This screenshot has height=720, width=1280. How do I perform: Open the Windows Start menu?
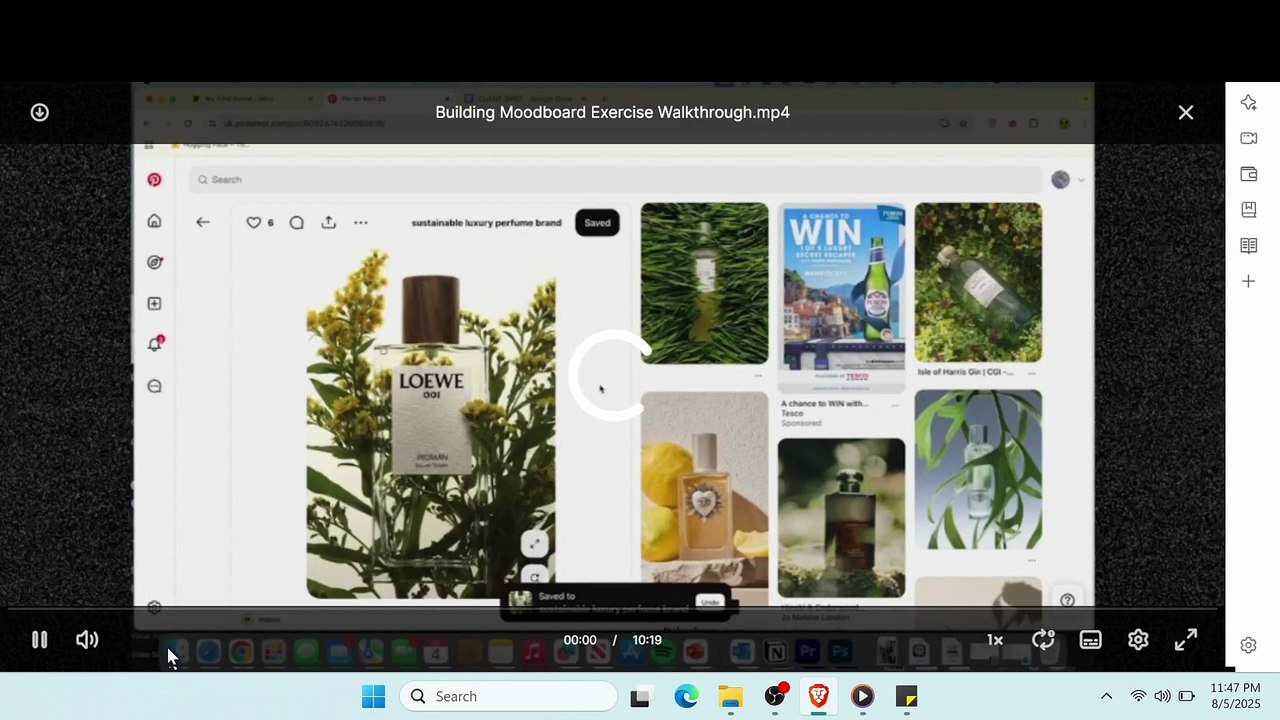tap(373, 697)
